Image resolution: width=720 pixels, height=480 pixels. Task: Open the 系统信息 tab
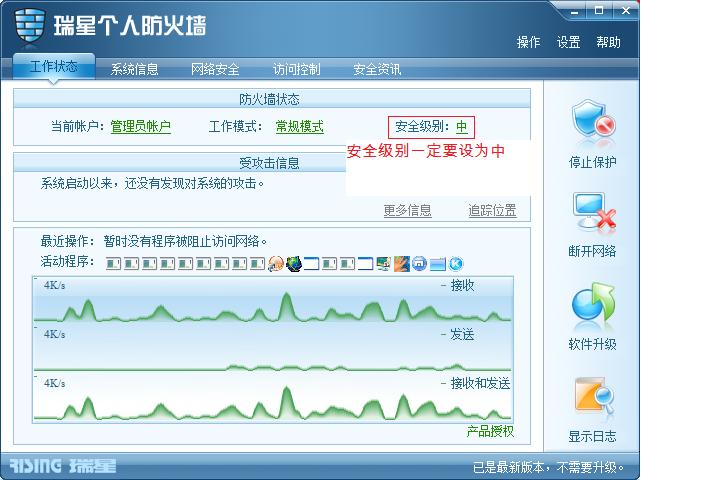click(135, 69)
